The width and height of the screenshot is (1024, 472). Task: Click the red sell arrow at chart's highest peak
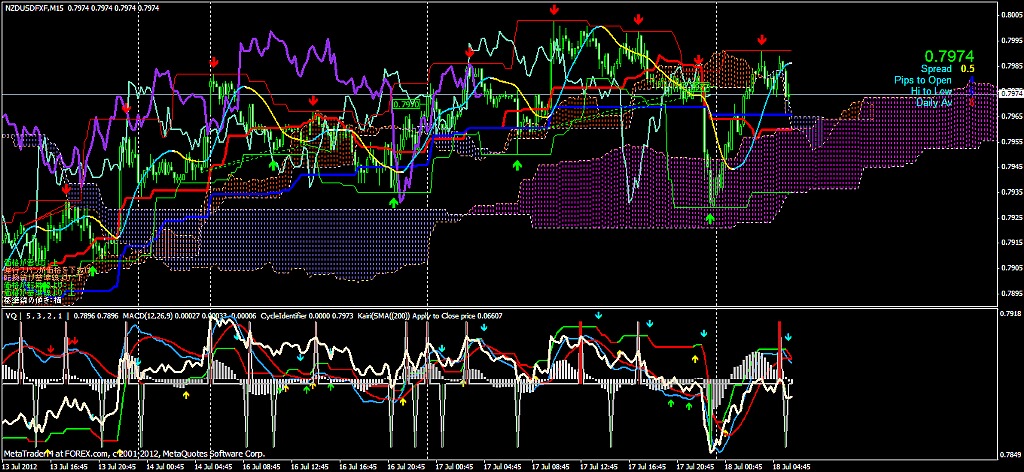(x=555, y=10)
